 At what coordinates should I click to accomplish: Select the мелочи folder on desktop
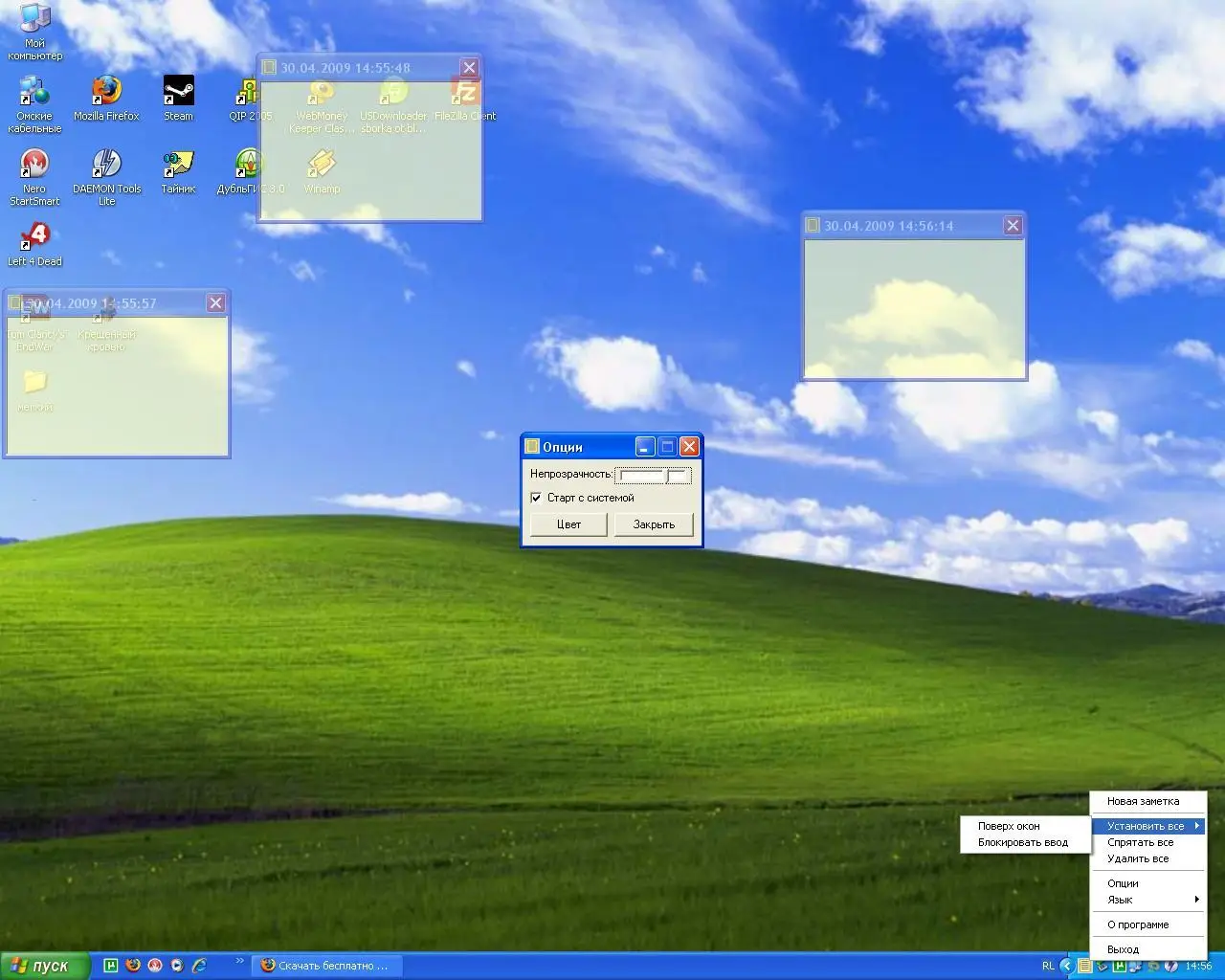34,390
